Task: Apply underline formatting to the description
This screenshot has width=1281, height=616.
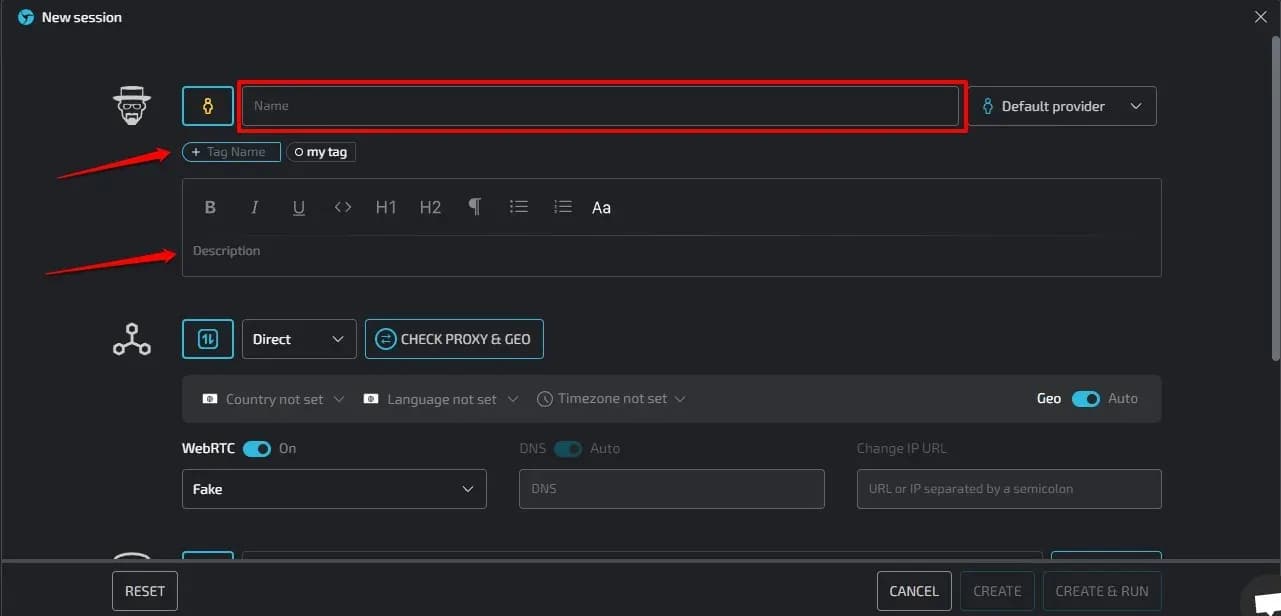Action: (x=298, y=207)
